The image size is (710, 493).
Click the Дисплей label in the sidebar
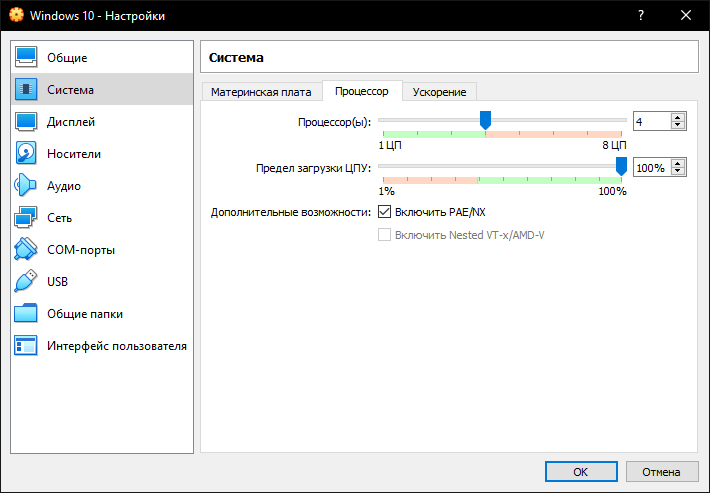71,122
